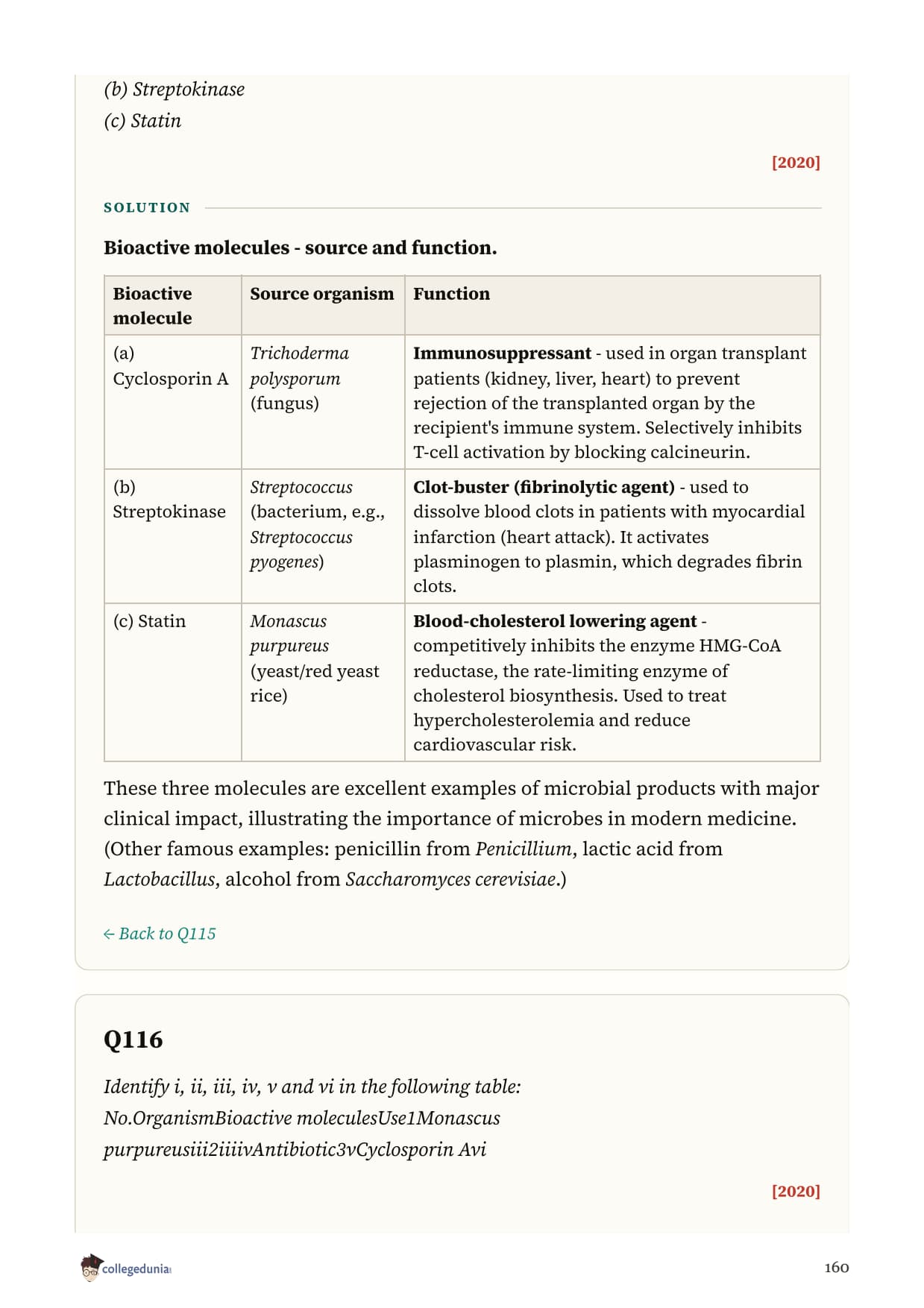Click the Immunosuppressant bold term
The height and width of the screenshot is (1308, 924).
[x=502, y=353]
